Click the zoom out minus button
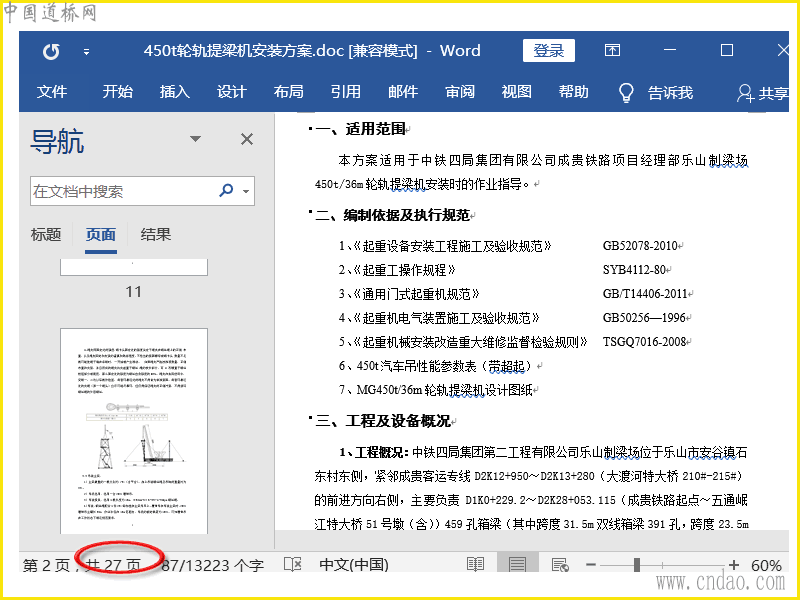This screenshot has width=800, height=600. pos(591,565)
